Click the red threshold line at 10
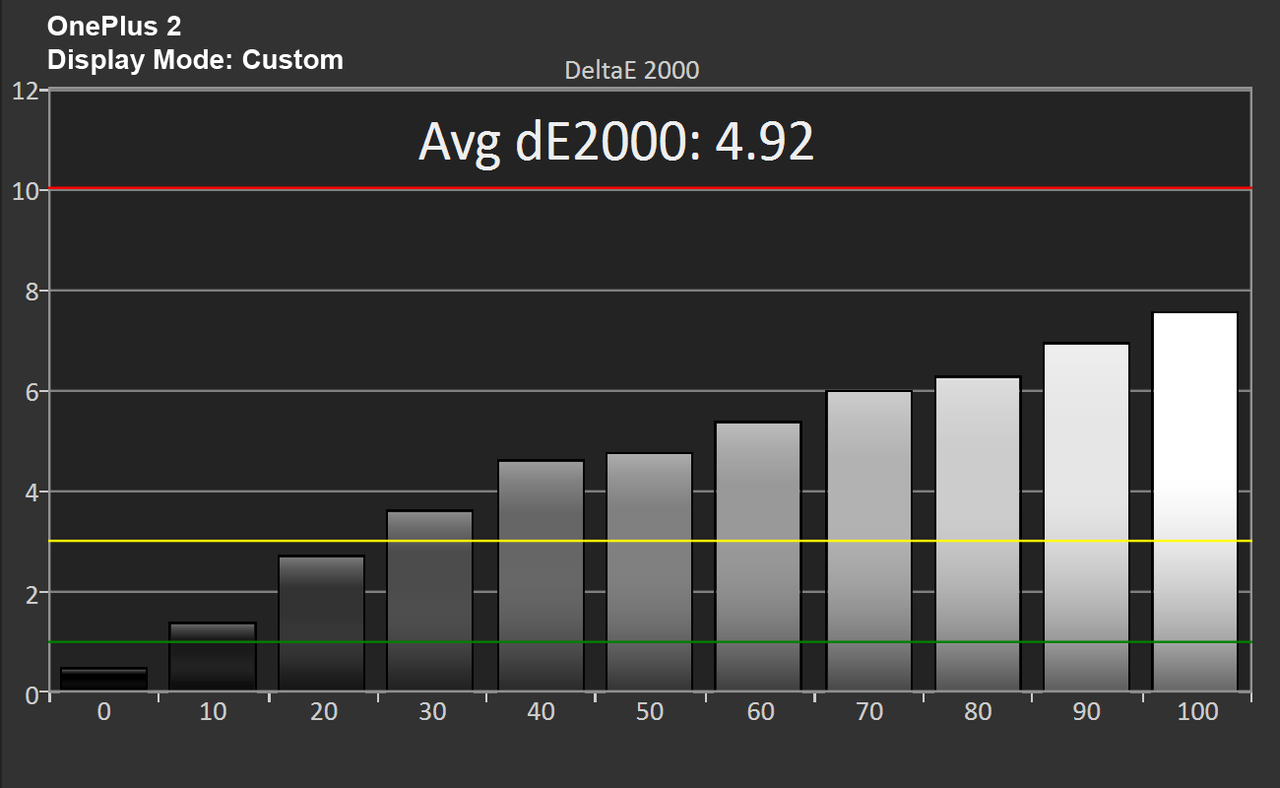 click(650, 188)
